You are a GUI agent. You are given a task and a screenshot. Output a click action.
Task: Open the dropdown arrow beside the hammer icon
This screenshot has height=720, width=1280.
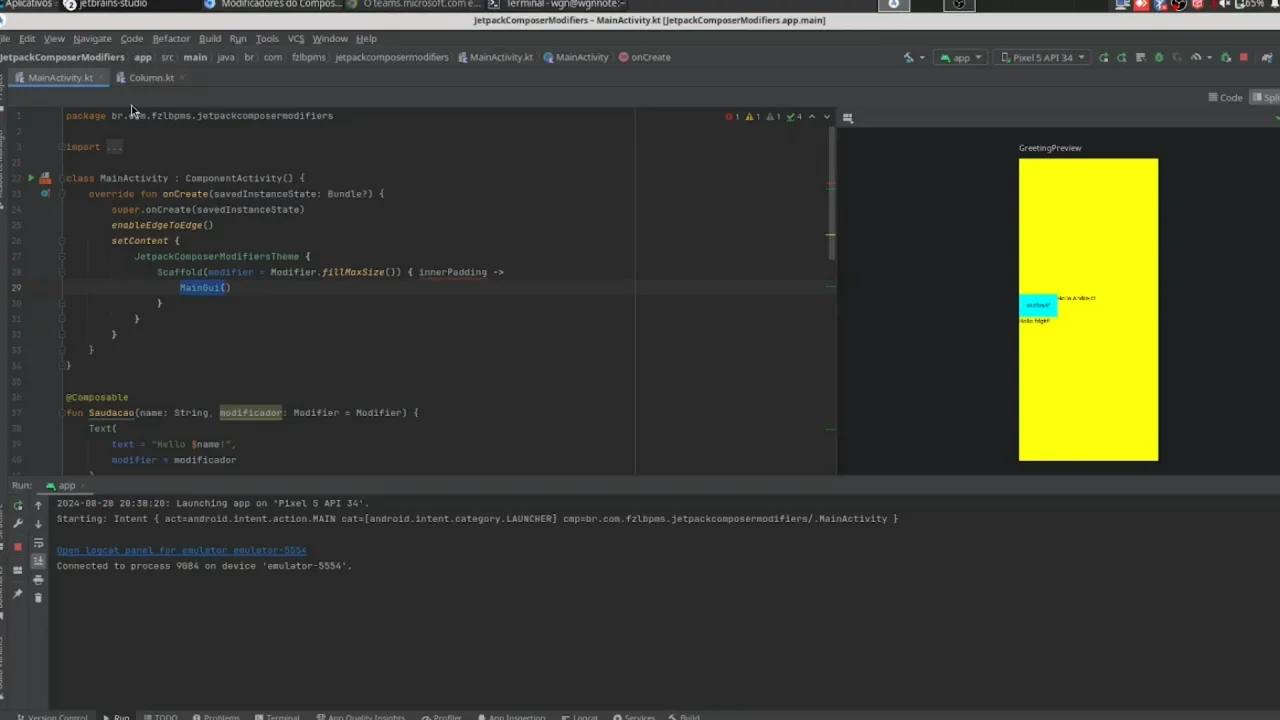(922, 58)
